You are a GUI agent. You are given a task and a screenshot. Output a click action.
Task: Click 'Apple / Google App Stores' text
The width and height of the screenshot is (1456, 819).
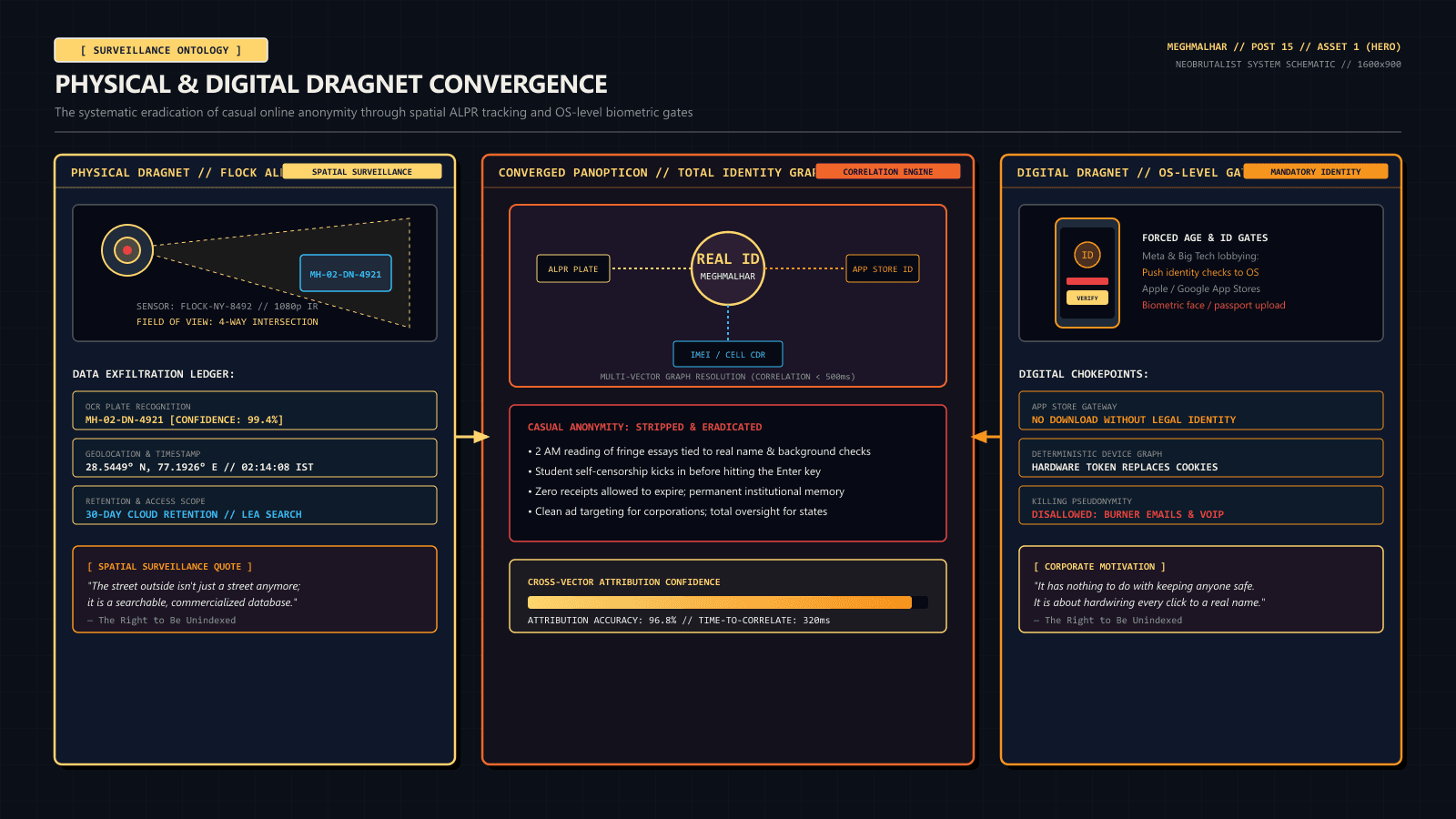(1201, 288)
